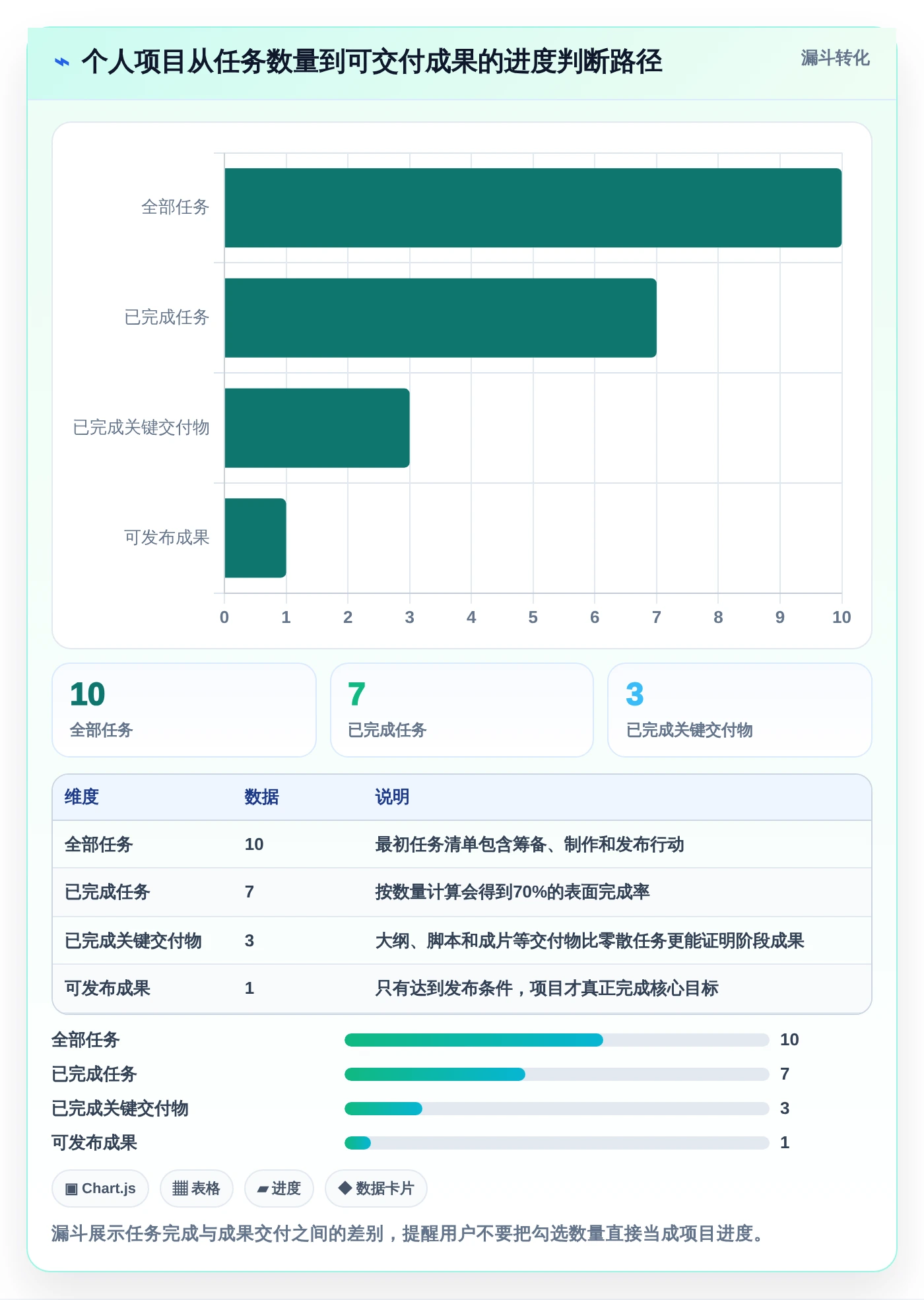Click the stat card showing 10 全部任务
Viewport: 924px width, 1300px height.
[x=184, y=710]
